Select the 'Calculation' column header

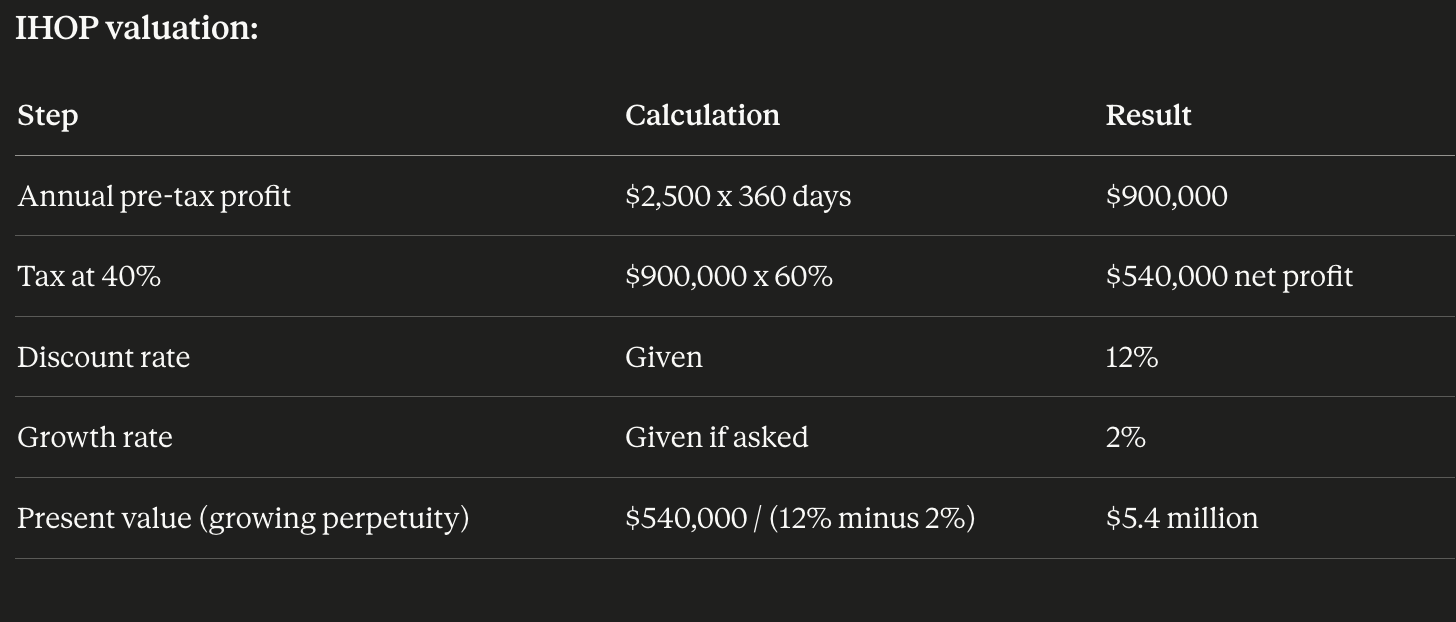pyautogui.click(x=702, y=115)
